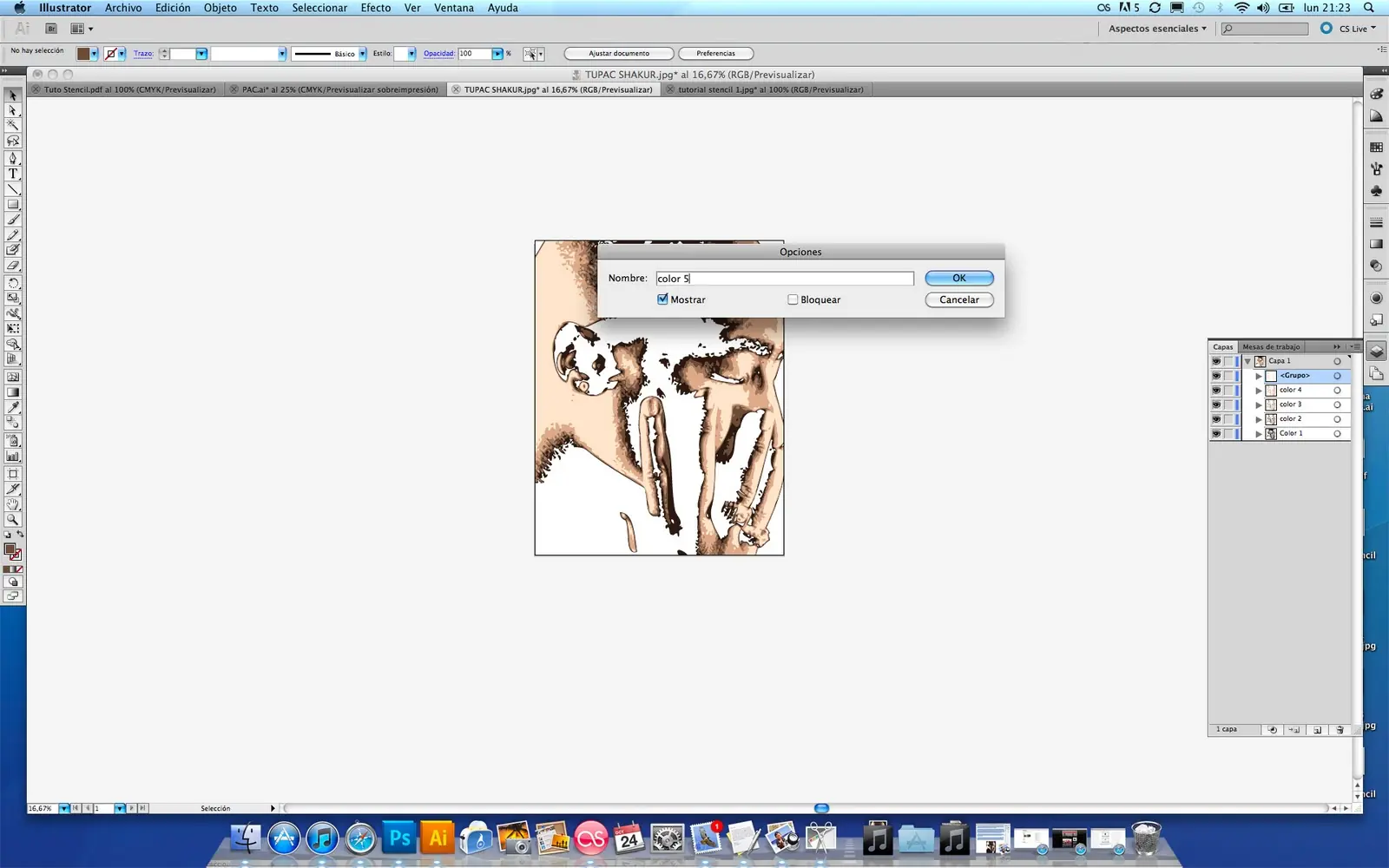This screenshot has width=1389, height=868.
Task: Click the Trazo link label
Action: [143, 54]
